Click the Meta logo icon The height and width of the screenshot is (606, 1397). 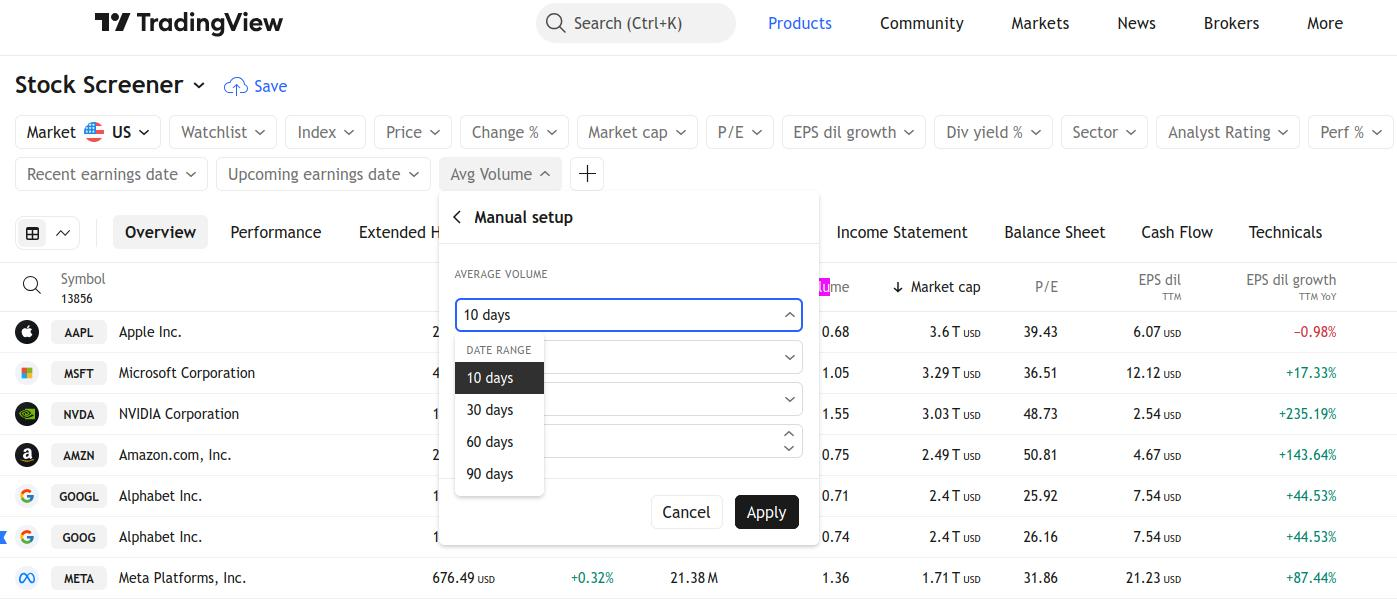tap(27, 578)
